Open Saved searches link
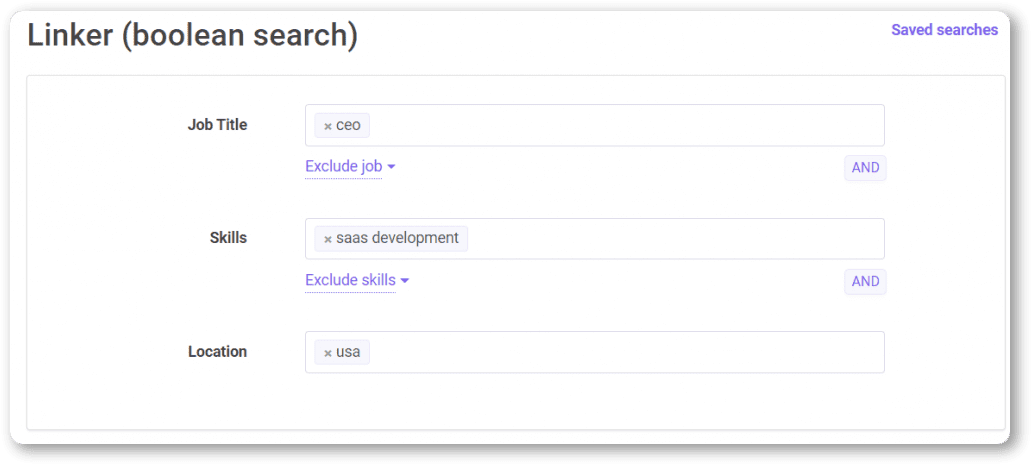1032x465 pixels. (944, 30)
